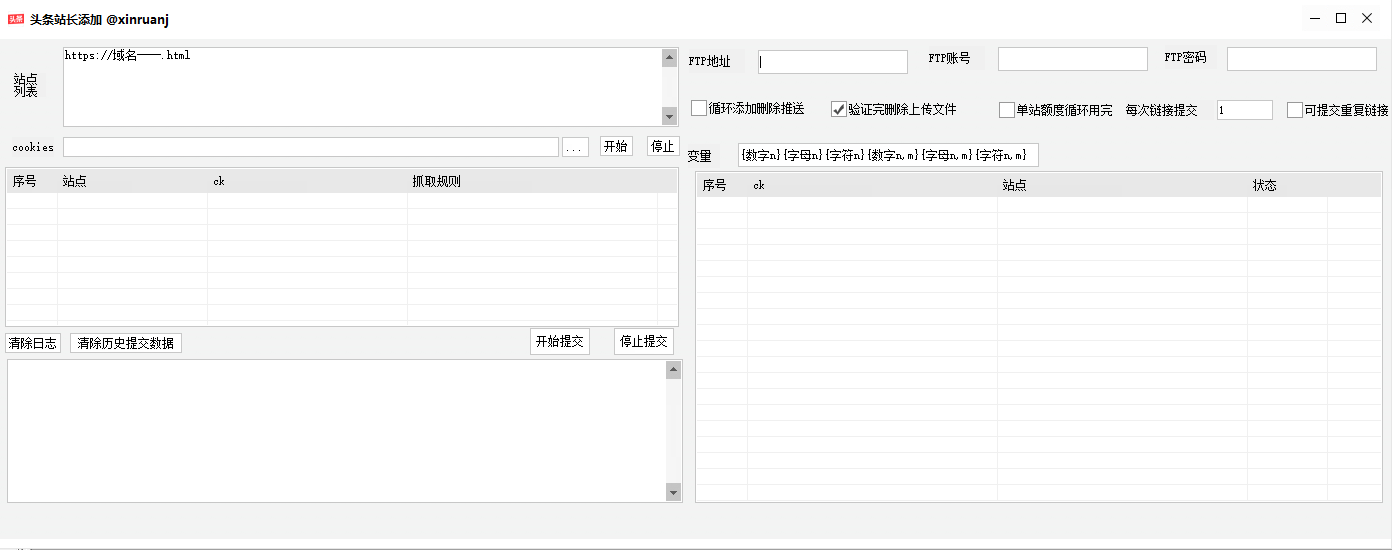Image resolution: width=1392 pixels, height=550 pixels.
Task: Click the FTP地址 input field
Action: (833, 62)
